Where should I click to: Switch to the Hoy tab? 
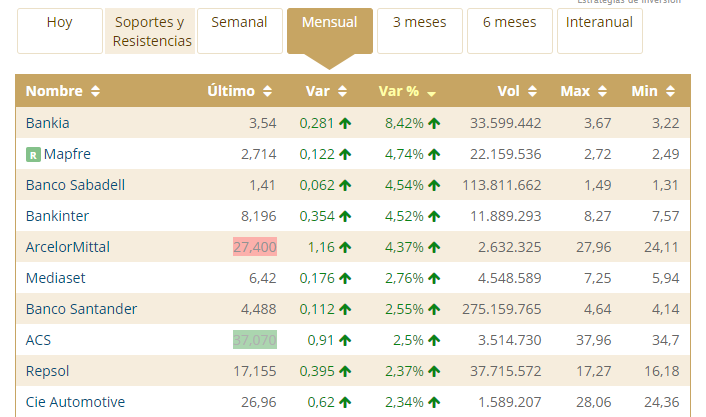click(x=59, y=23)
